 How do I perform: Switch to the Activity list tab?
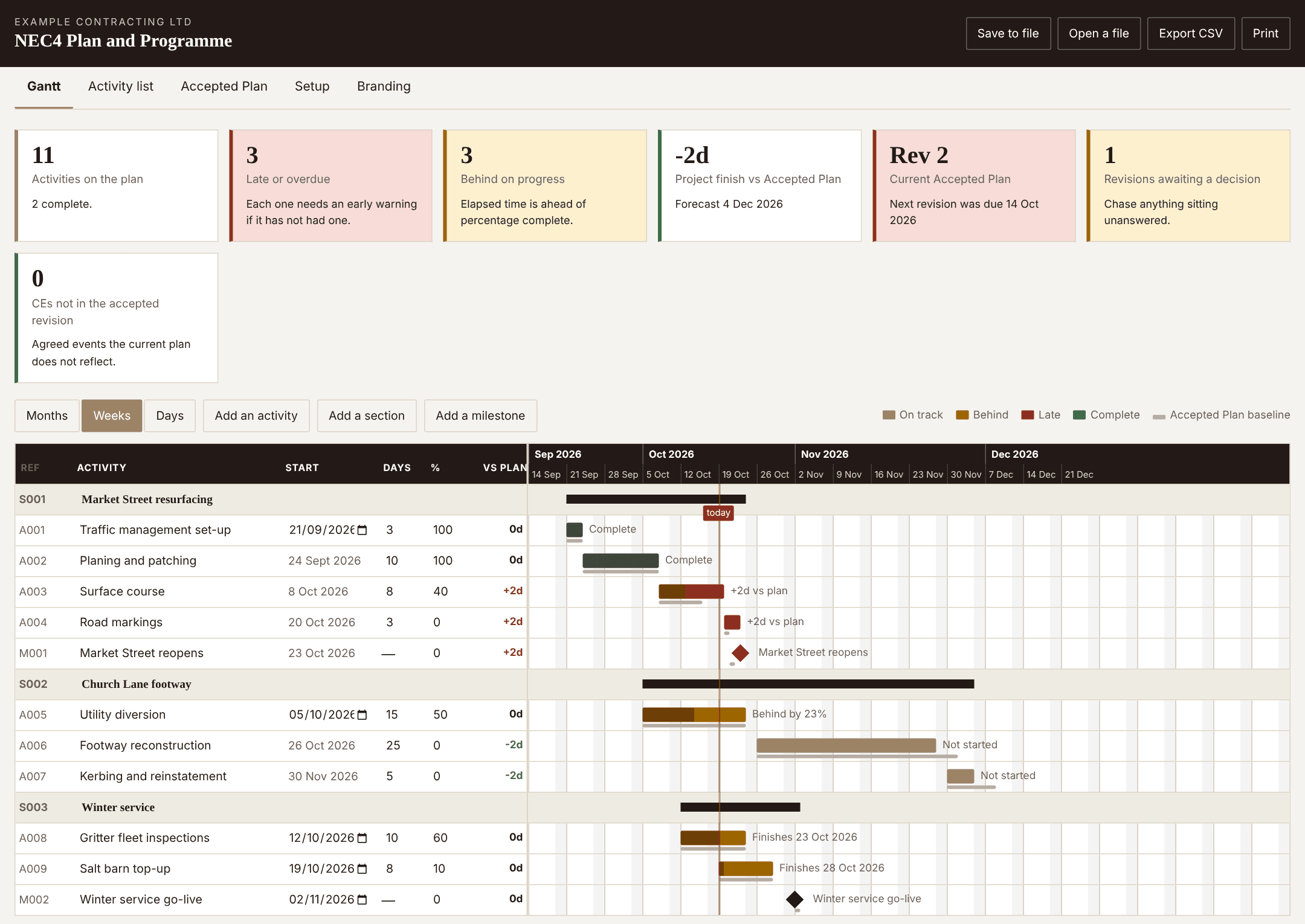121,86
